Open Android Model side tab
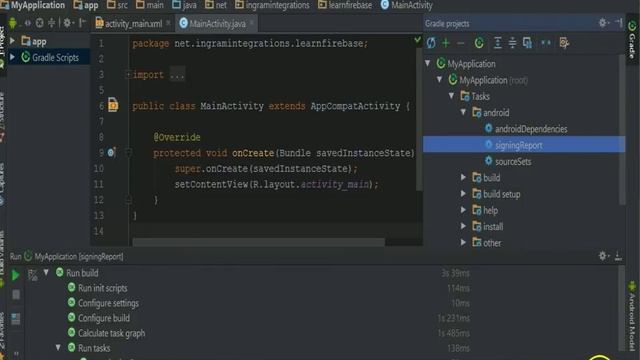The width and height of the screenshot is (640, 360). tap(632, 316)
